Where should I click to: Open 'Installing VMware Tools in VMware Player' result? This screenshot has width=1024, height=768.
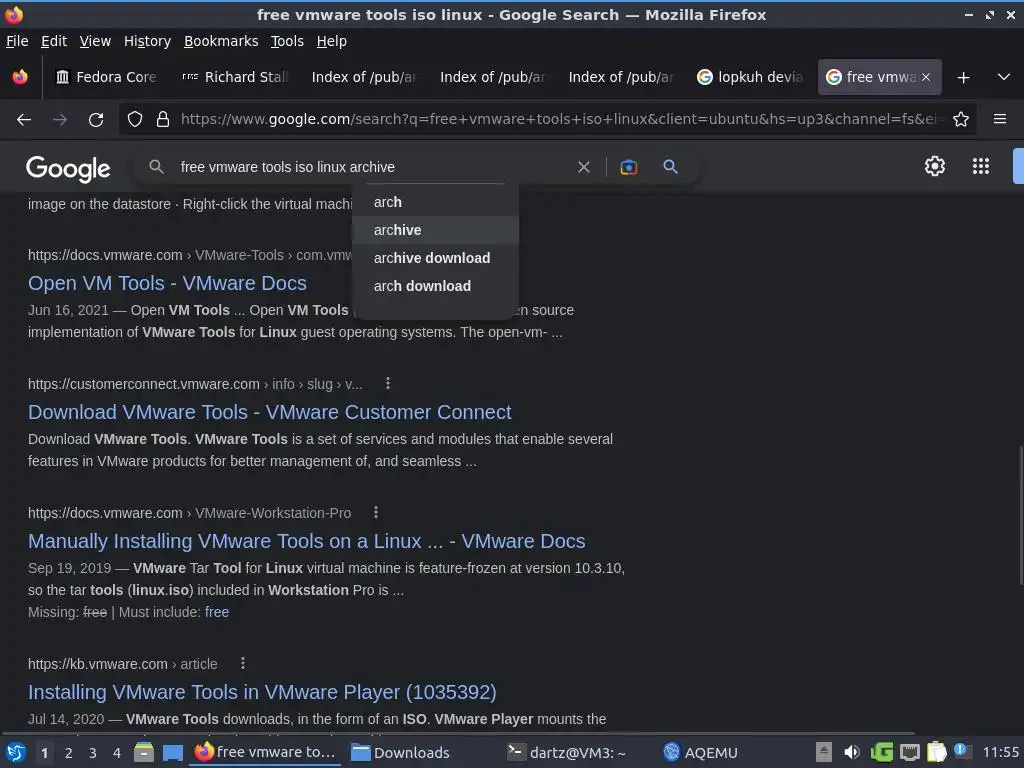click(262, 692)
